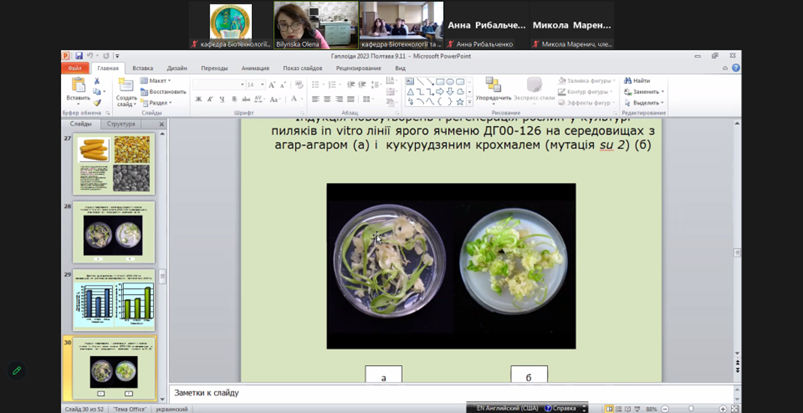Switch to the Структура outline pane tab
Viewport: 803px width, 413px height.
121,124
